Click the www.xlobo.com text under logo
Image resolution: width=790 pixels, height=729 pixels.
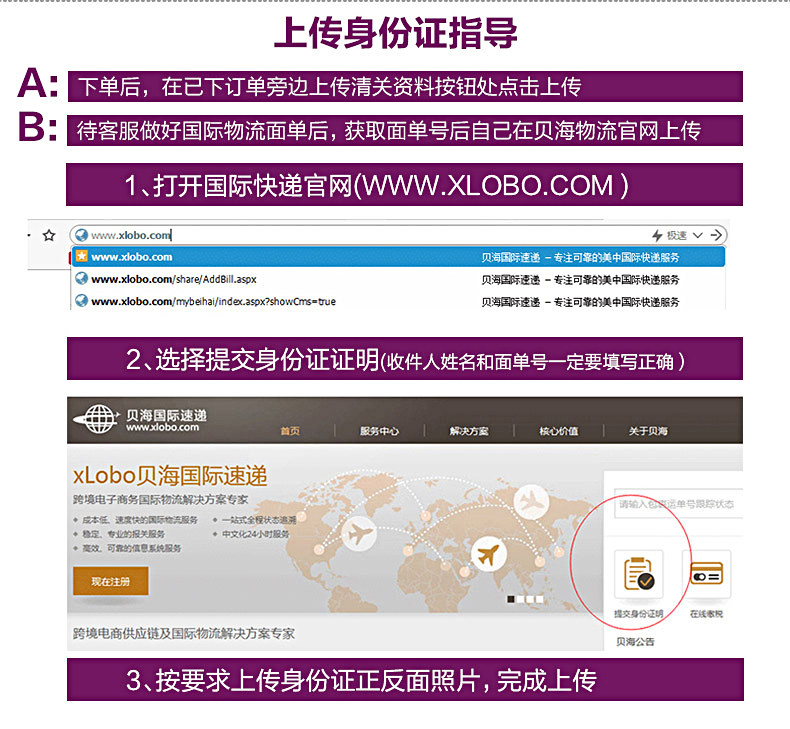pyautogui.click(x=162, y=428)
